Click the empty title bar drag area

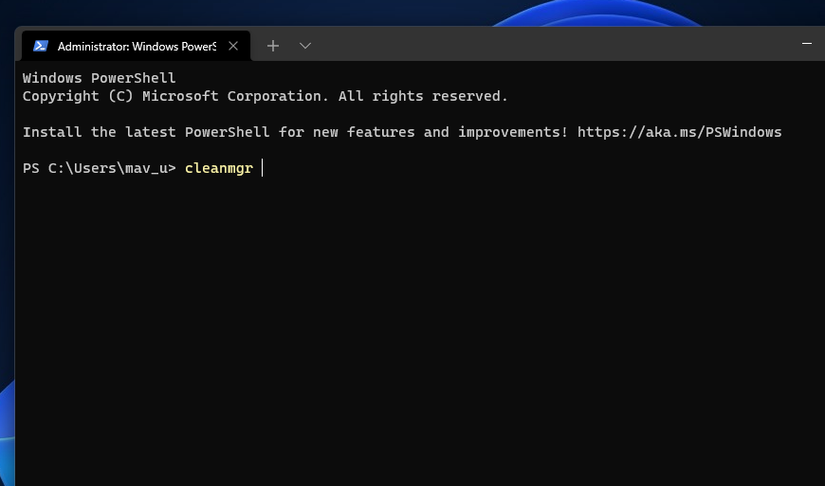[550, 45]
